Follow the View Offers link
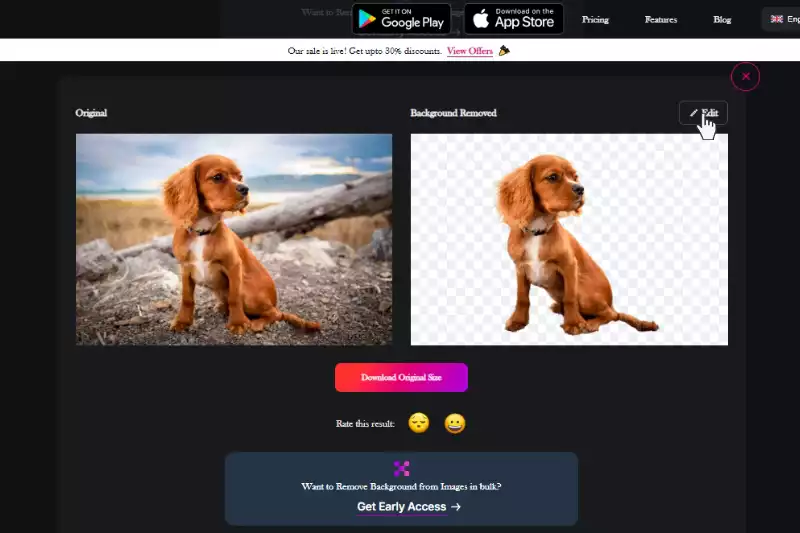This screenshot has height=533, width=800. [470, 51]
